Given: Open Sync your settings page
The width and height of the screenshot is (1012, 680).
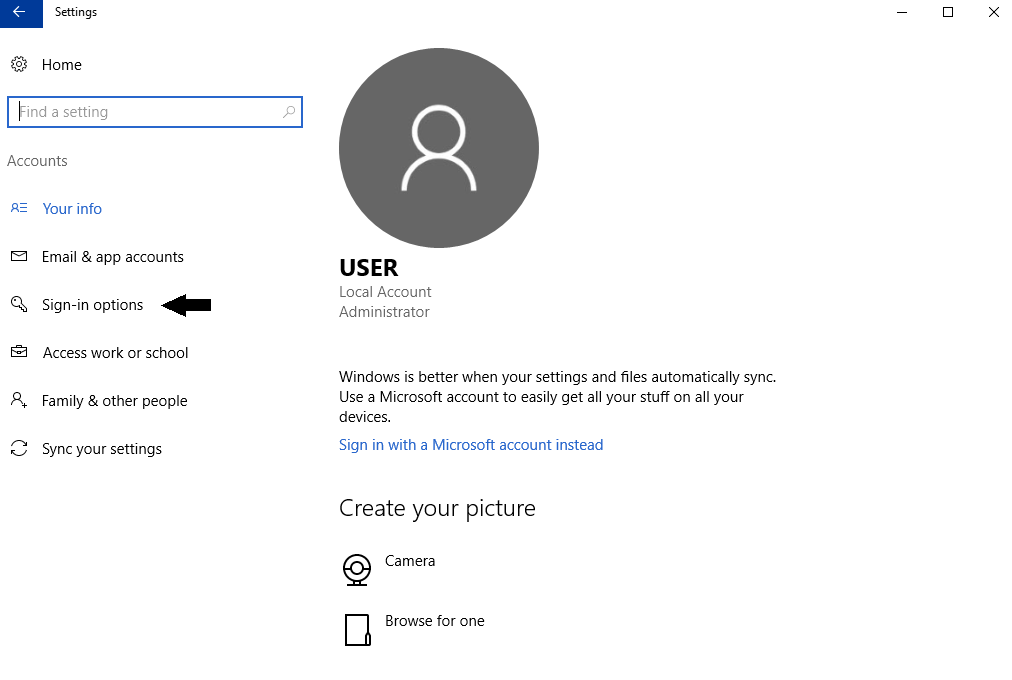Looking at the screenshot, I should (x=101, y=449).
